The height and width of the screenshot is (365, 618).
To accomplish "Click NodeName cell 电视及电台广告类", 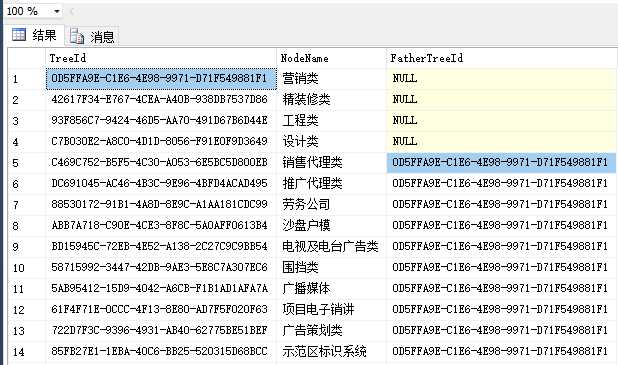I will [x=332, y=247].
